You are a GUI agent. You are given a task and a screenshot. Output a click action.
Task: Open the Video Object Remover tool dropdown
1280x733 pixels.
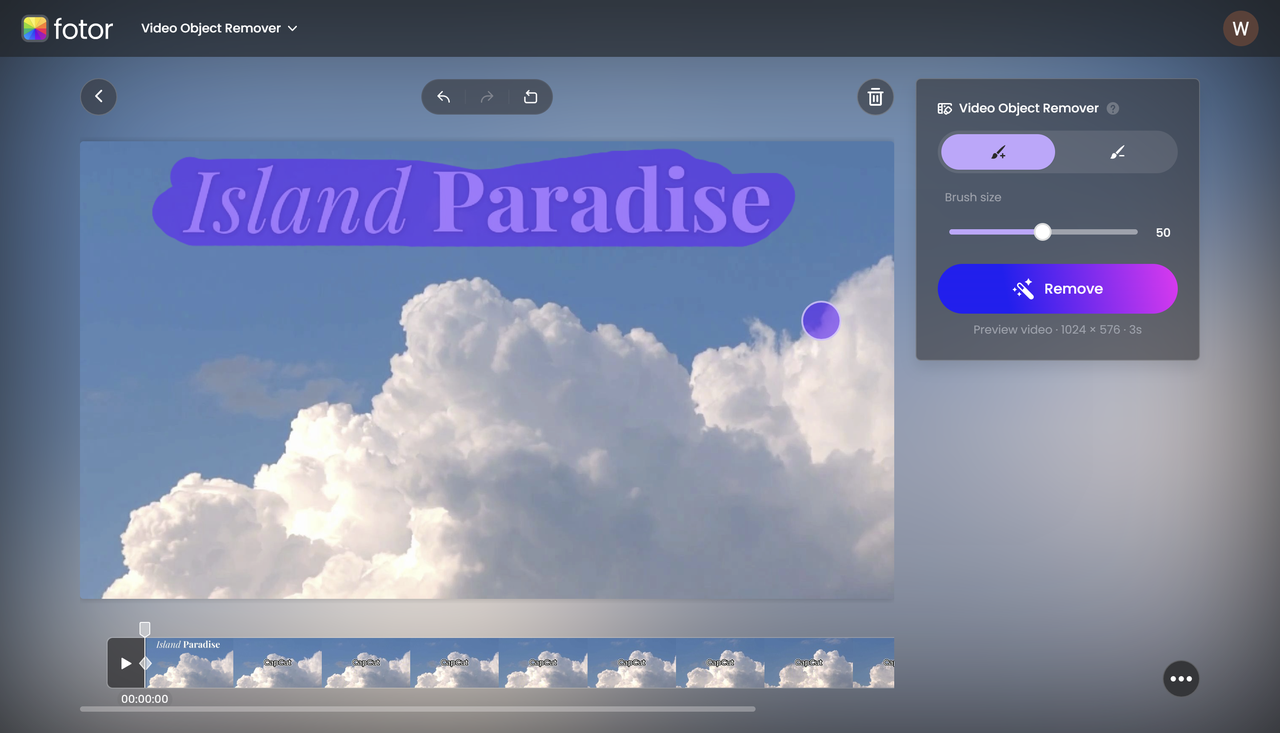coord(219,28)
